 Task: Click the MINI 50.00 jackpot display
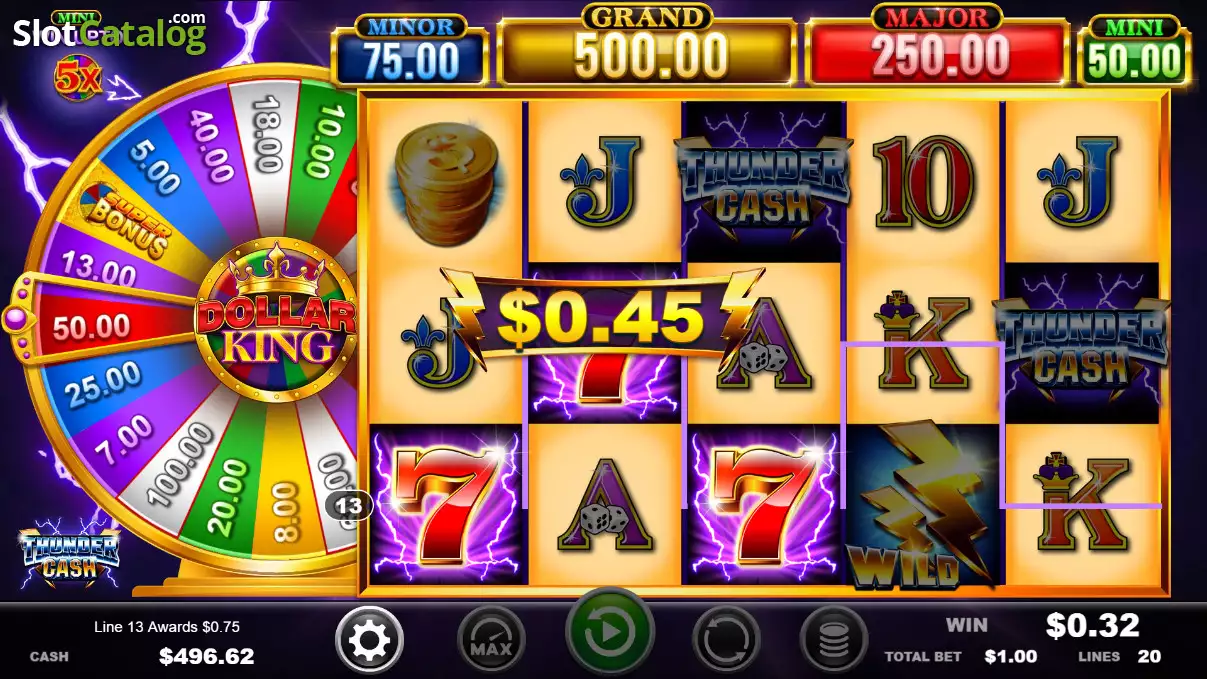click(1134, 50)
